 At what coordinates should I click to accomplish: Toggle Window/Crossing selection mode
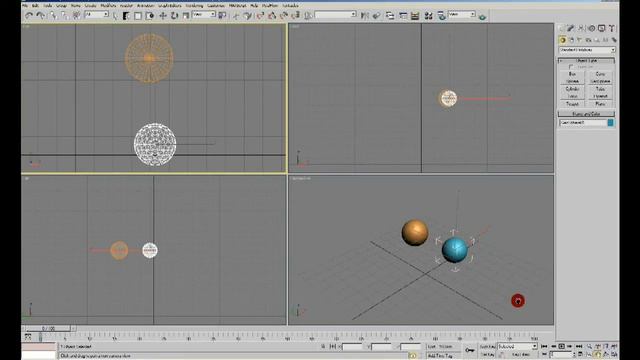point(149,16)
